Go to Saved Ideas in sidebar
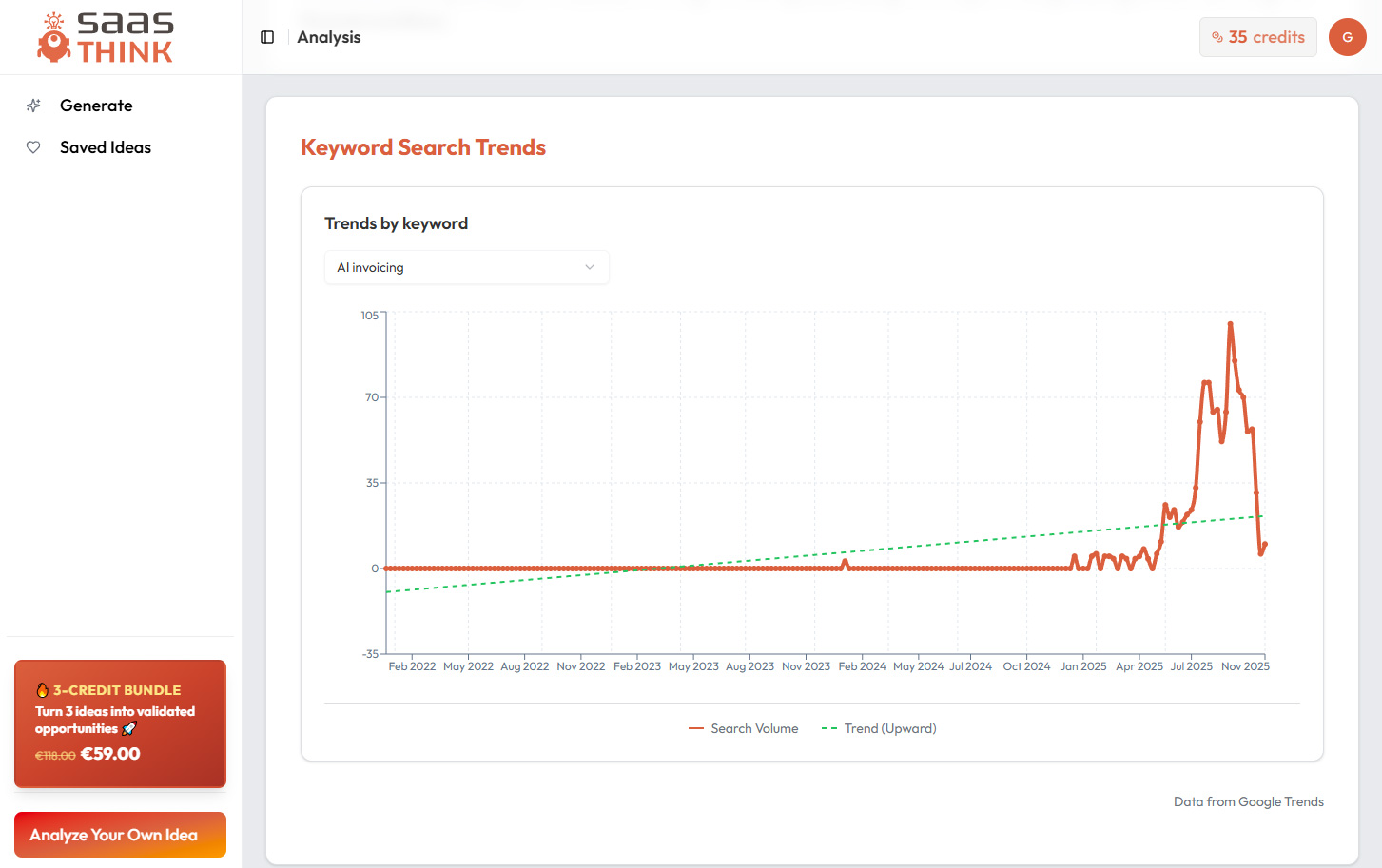The width and height of the screenshot is (1382, 868). coord(105,147)
